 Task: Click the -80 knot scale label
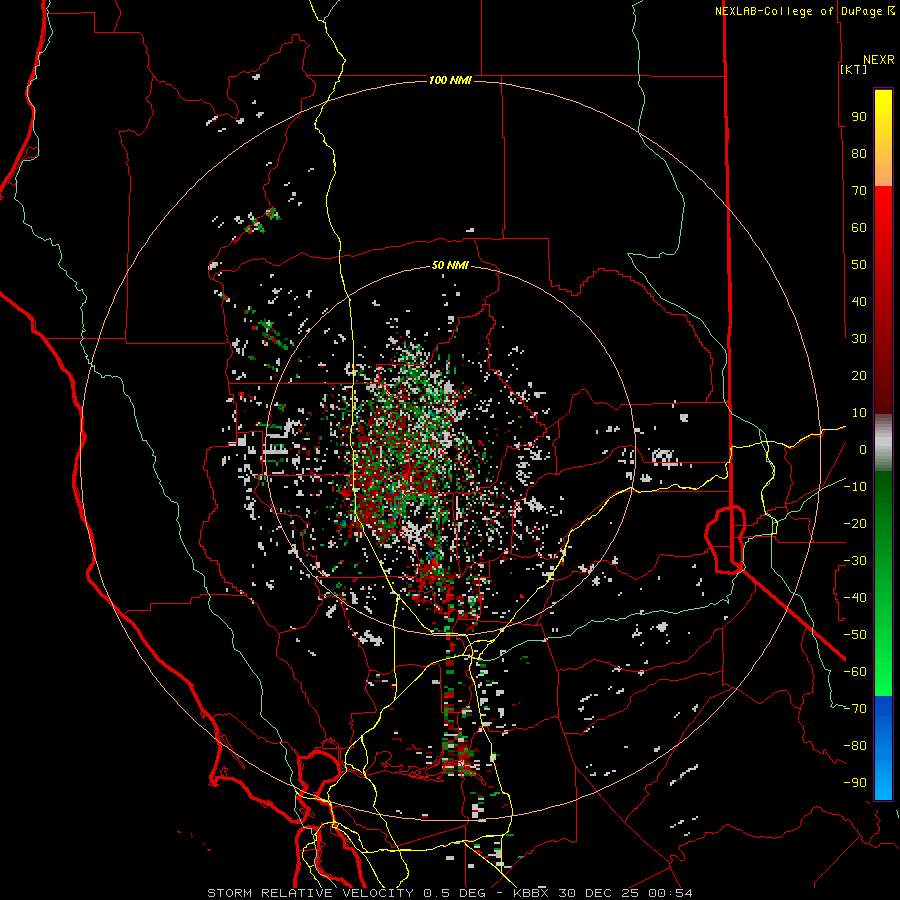(x=855, y=746)
